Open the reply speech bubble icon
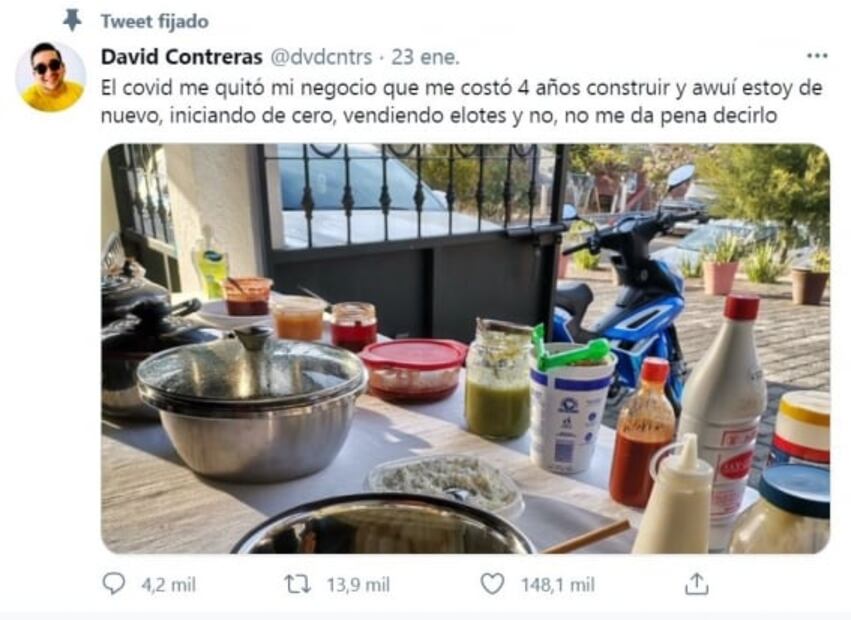851x620 pixels. (x=114, y=584)
